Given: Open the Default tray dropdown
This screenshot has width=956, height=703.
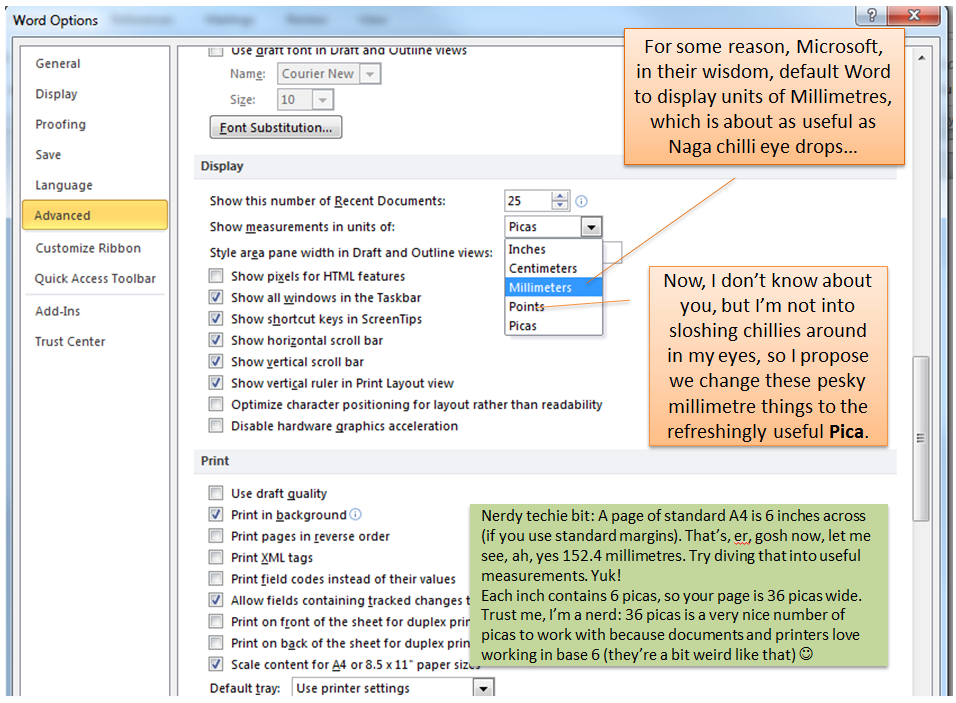Looking at the screenshot, I should [x=483, y=687].
